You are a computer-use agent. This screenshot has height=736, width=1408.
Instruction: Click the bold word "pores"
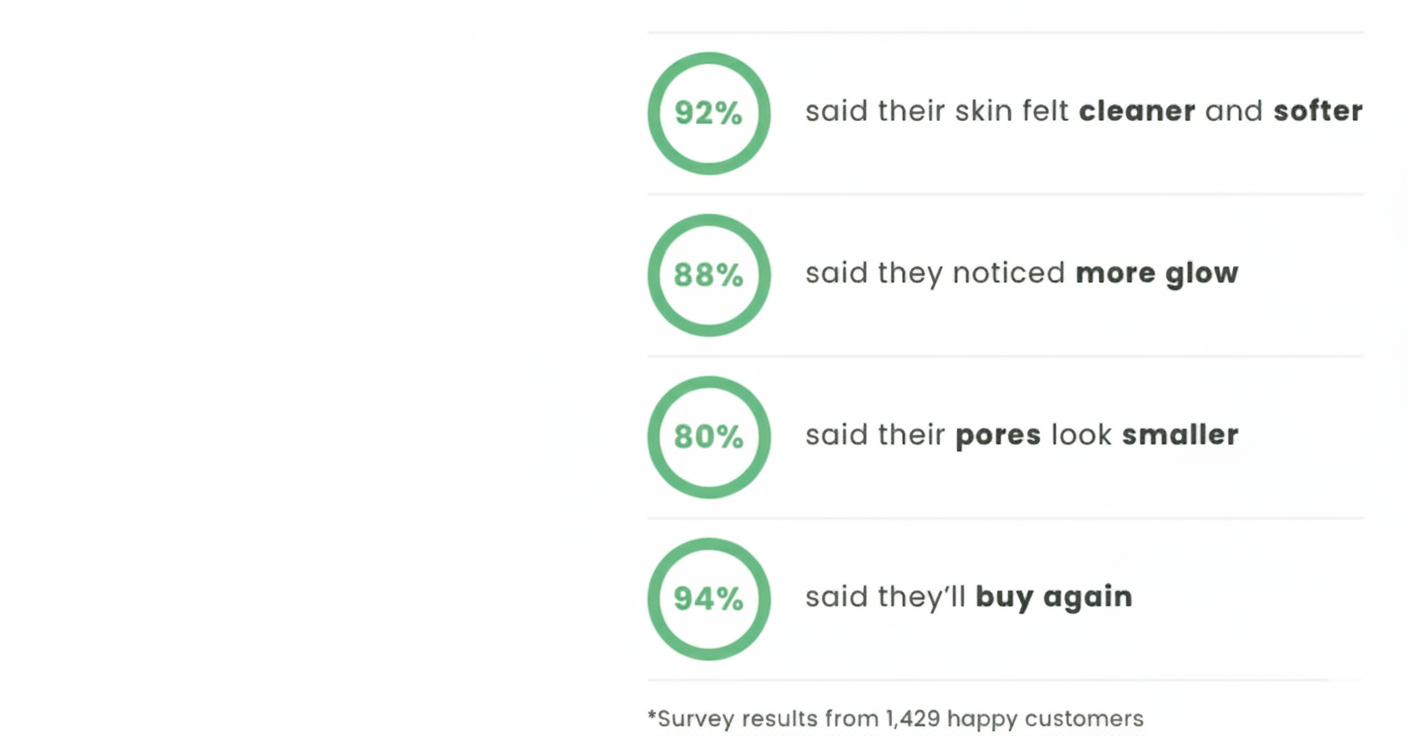tap(998, 435)
